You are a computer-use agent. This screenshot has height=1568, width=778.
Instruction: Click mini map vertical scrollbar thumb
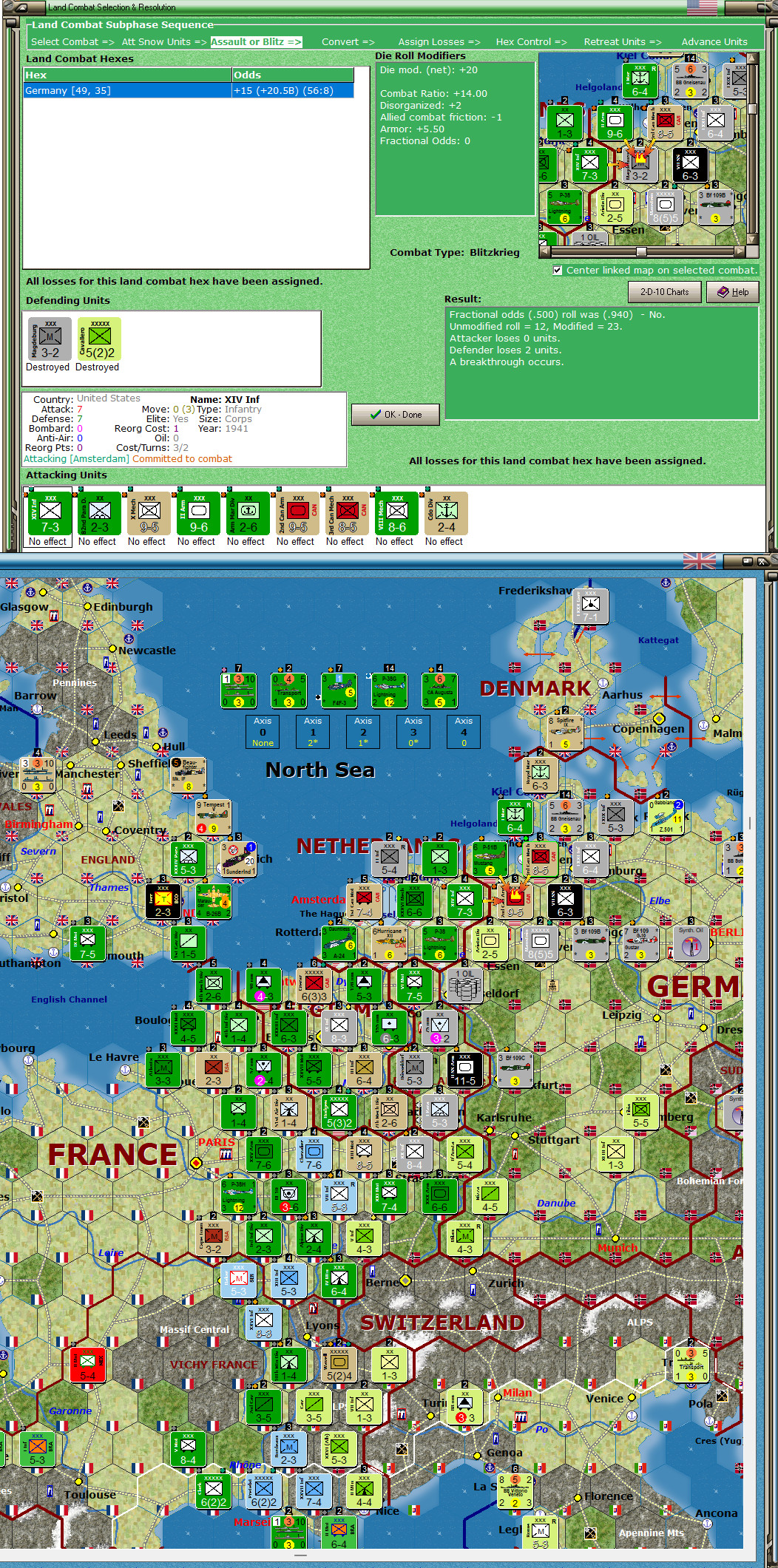(x=752, y=109)
